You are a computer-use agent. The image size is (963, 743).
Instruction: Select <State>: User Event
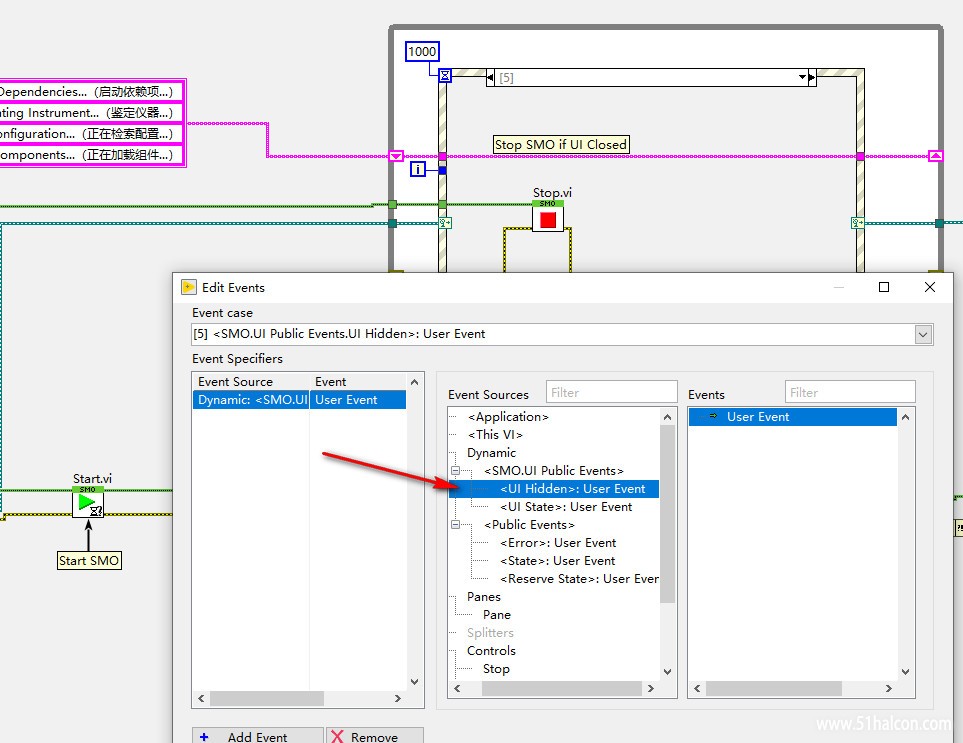coord(557,561)
